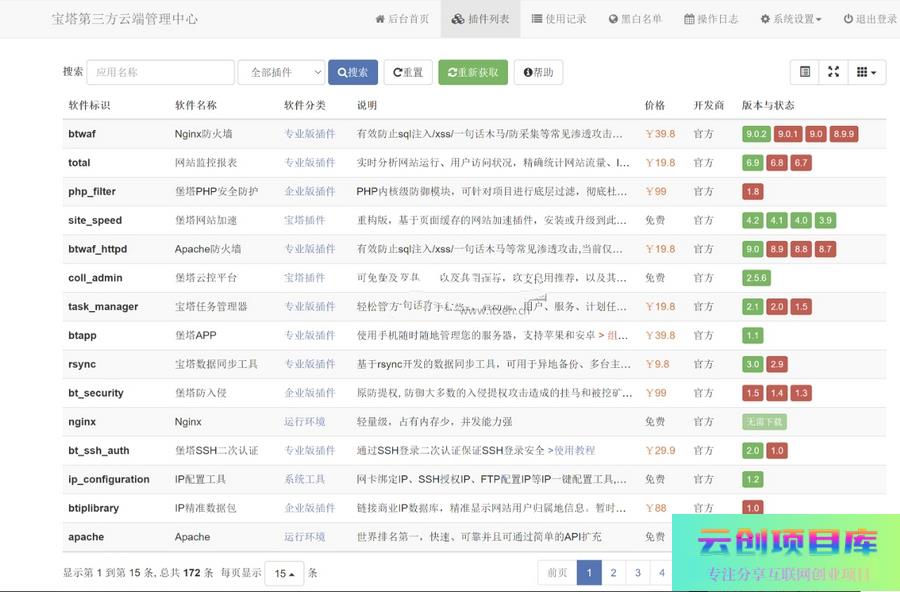Click the card view toggle icon

pyautogui.click(x=804, y=72)
